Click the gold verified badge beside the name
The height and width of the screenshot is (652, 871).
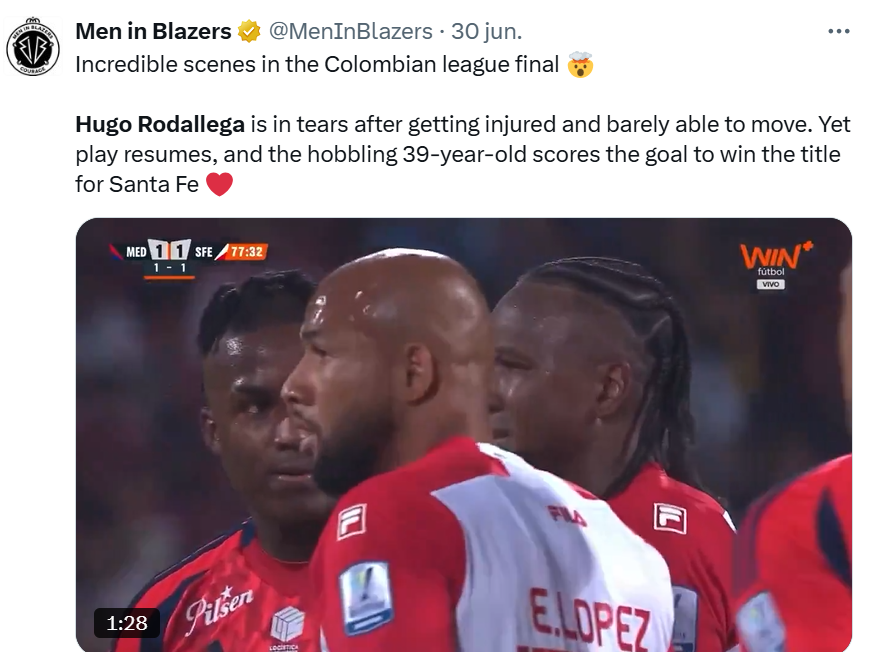point(249,32)
